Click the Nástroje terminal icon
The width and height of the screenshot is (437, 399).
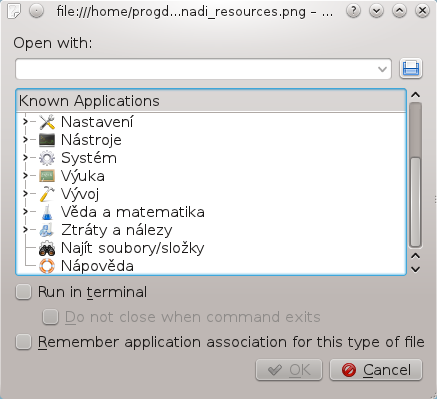[47, 140]
